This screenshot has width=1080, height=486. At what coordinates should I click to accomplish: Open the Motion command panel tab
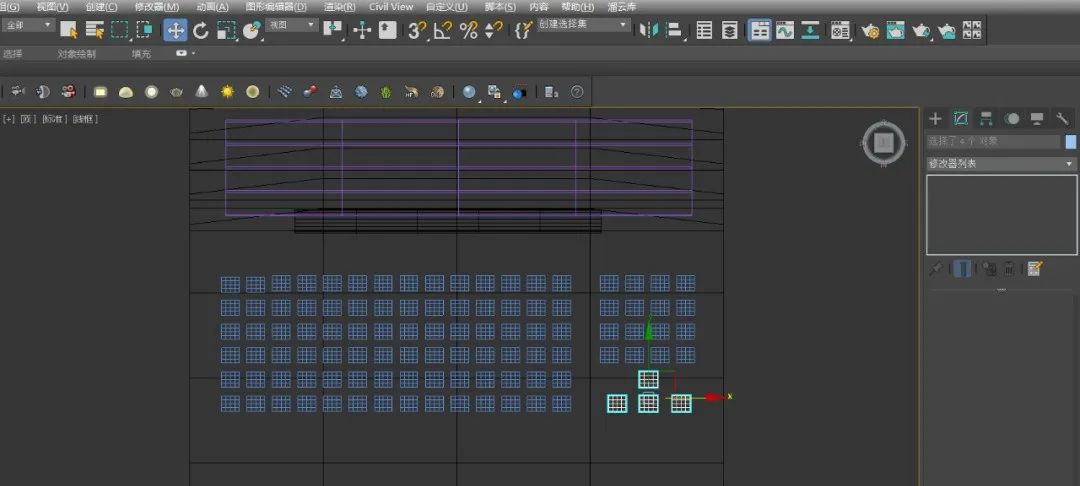tap(1012, 118)
